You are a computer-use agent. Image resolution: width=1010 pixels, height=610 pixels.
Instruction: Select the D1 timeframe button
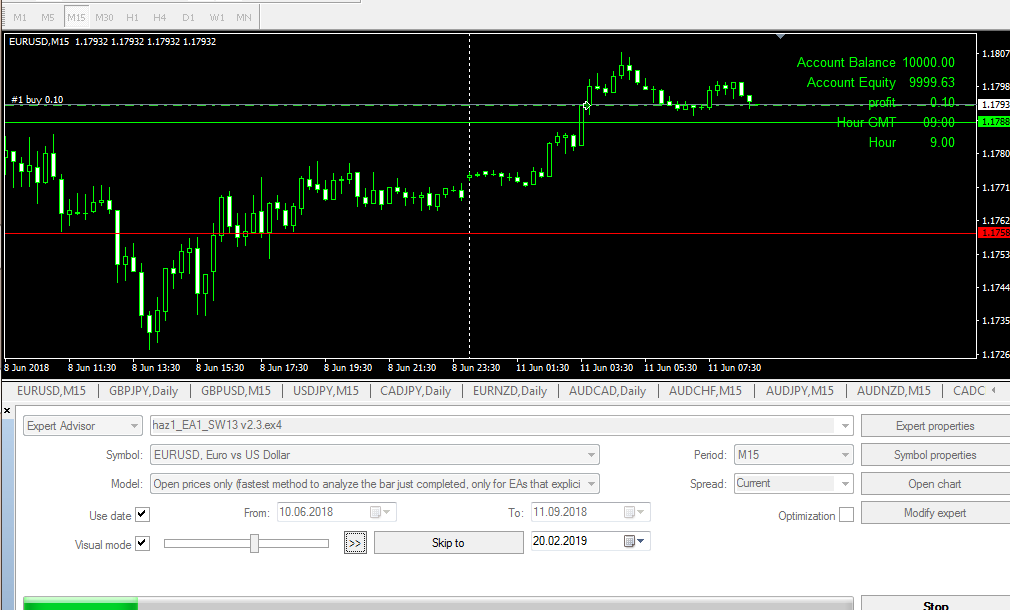coord(188,17)
